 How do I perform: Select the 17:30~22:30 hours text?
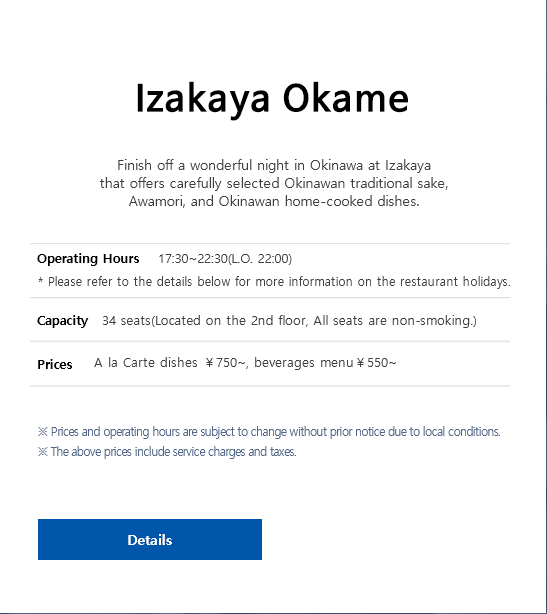(193, 258)
